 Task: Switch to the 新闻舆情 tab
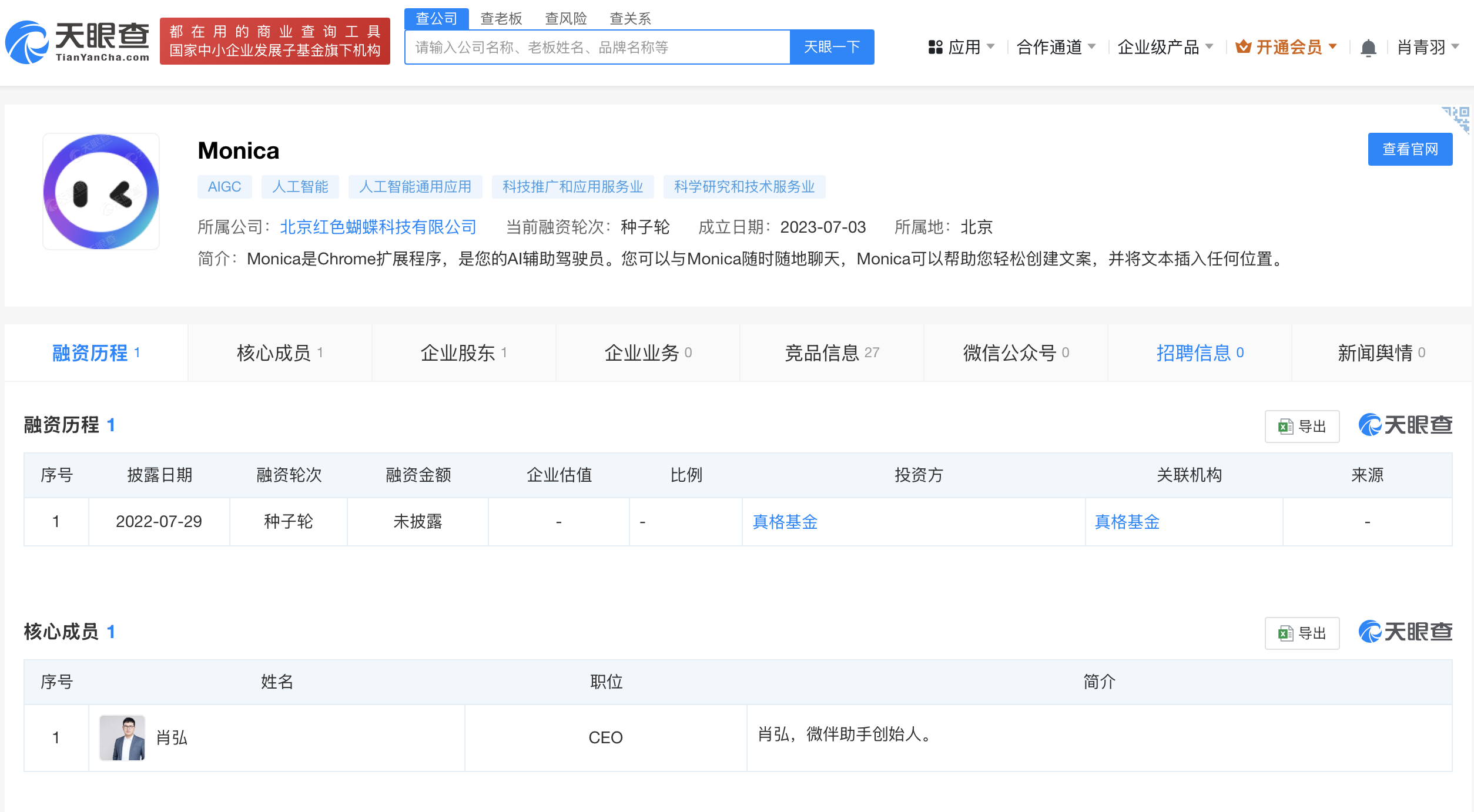(x=1381, y=353)
